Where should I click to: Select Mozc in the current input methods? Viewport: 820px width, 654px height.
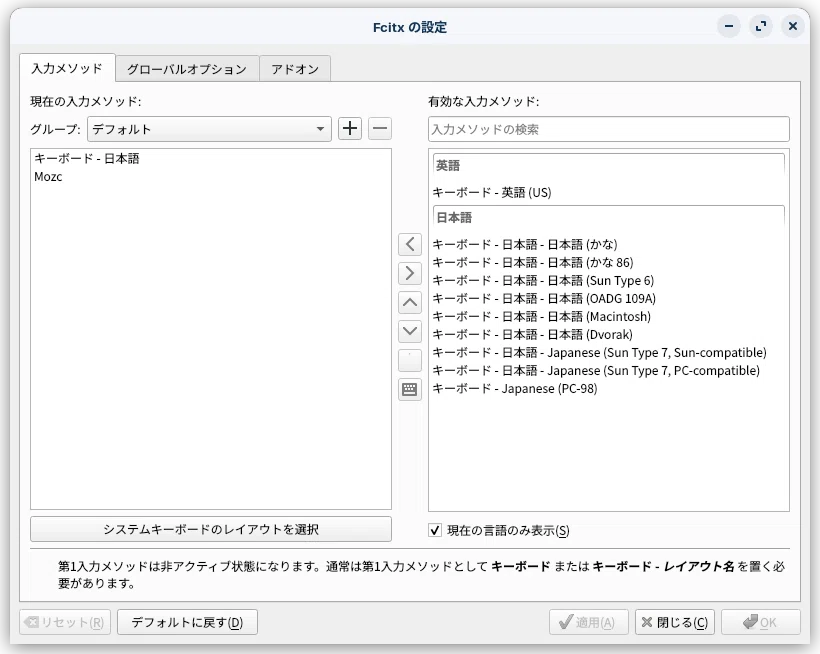pos(211,177)
